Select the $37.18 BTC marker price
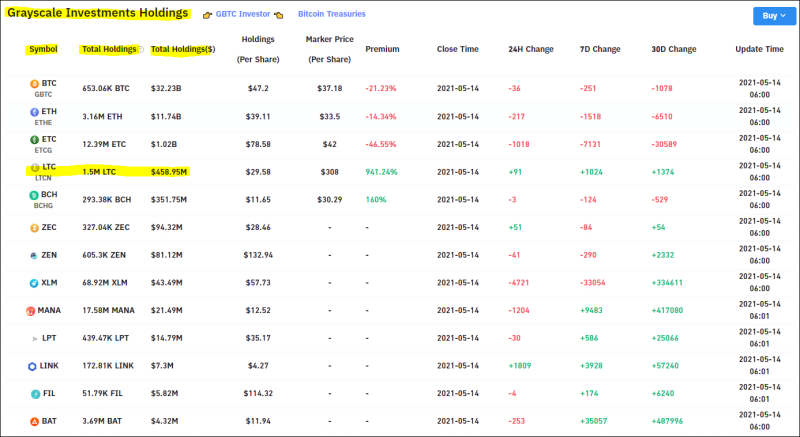This screenshot has height=437, width=800. pos(330,88)
